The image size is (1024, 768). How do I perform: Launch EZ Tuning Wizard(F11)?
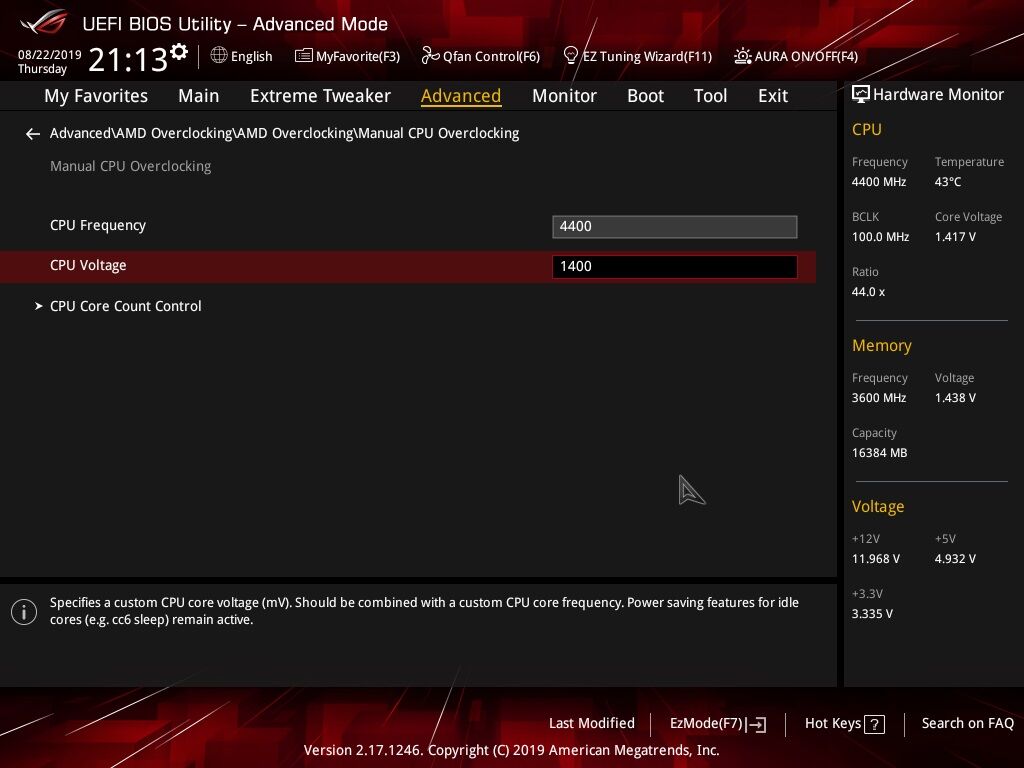click(x=647, y=57)
